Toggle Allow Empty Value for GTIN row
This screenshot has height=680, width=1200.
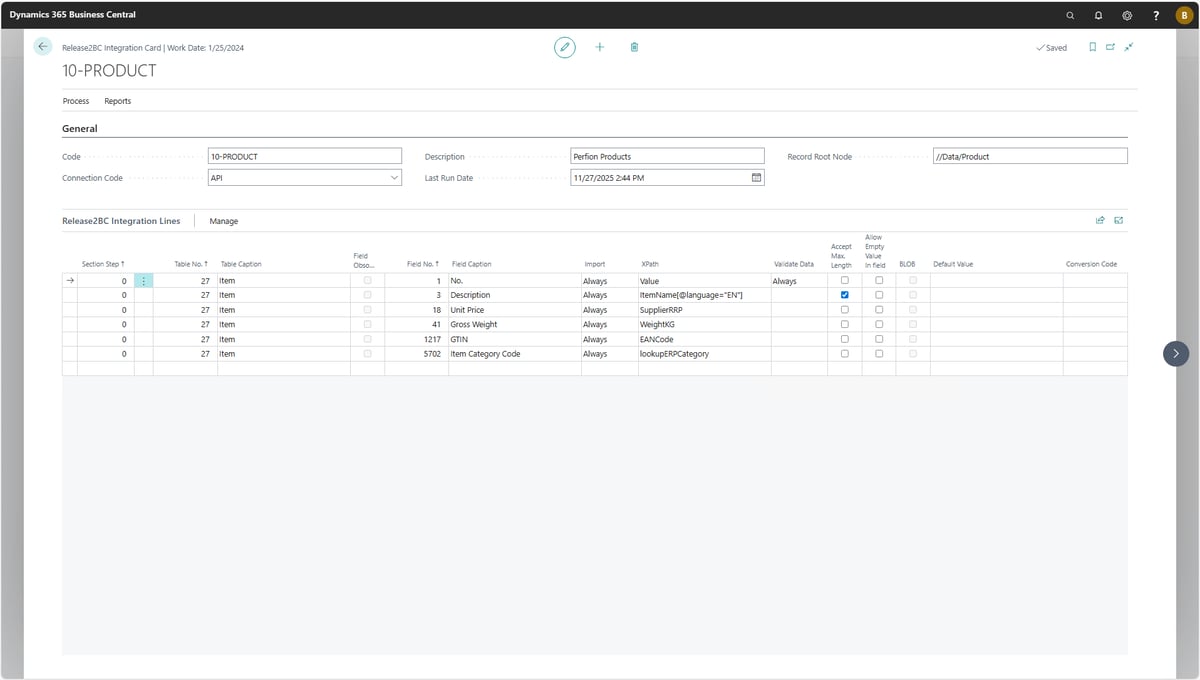tap(879, 339)
